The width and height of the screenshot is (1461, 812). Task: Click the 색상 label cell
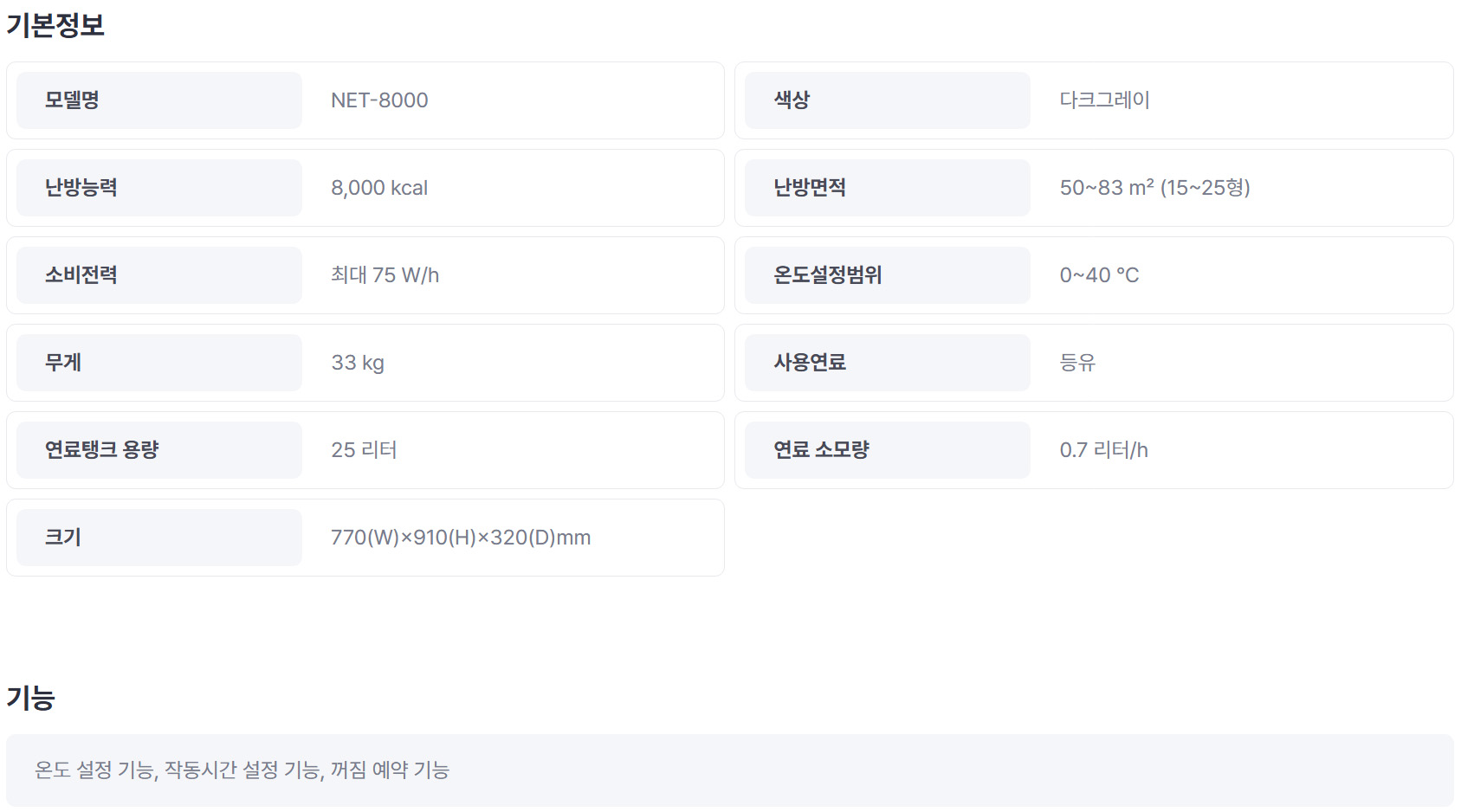pos(888,100)
